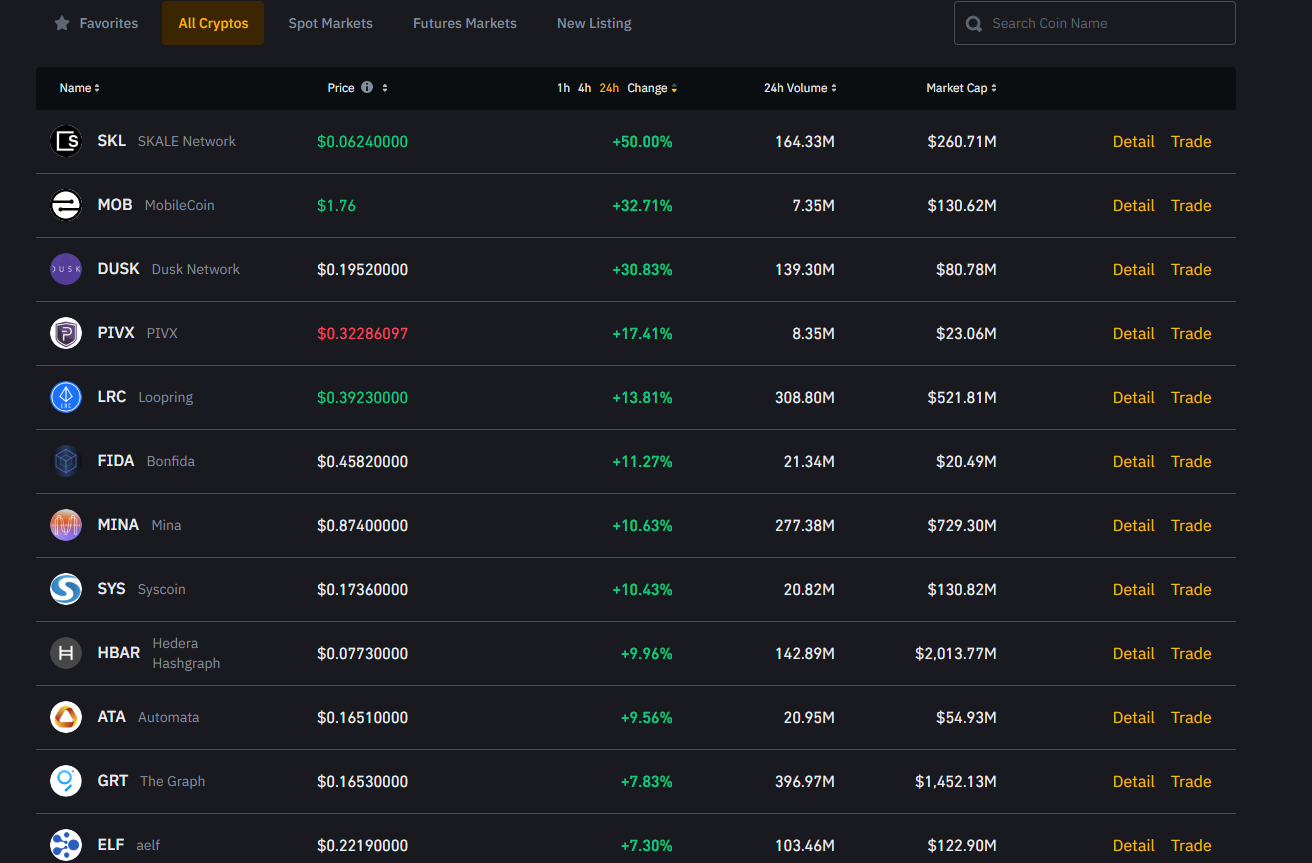
Task: Click Trade link for HBAR
Action: pos(1191,653)
